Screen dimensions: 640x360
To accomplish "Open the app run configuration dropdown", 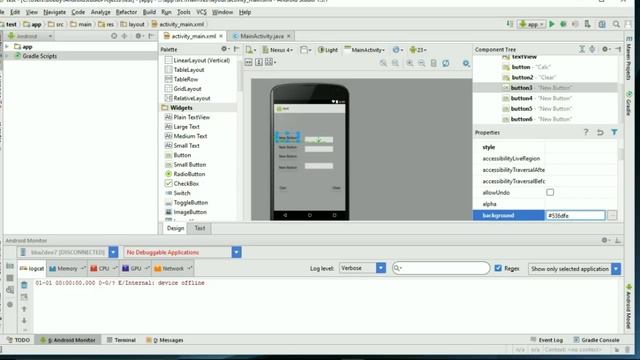I will click(x=531, y=24).
